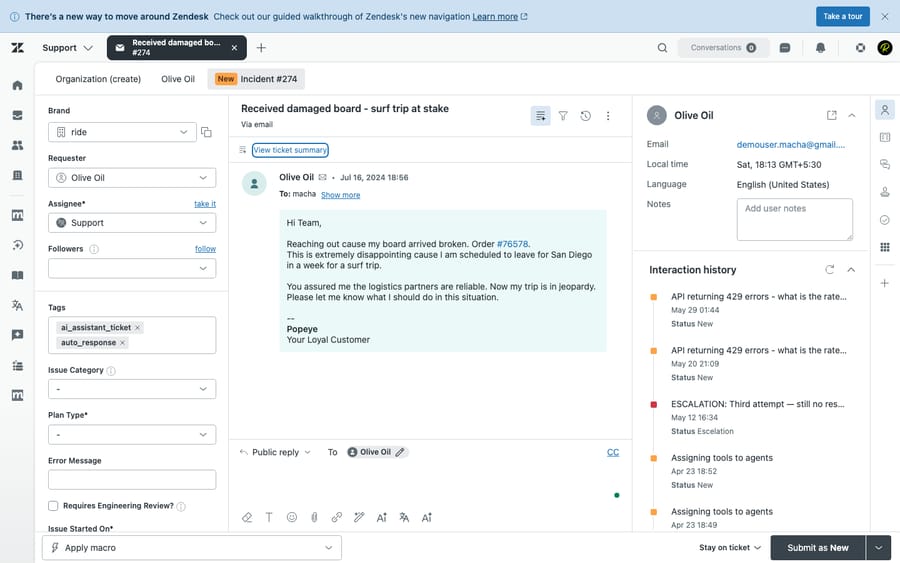The height and width of the screenshot is (563, 900).
Task: Show ticket events history icon
Action: (x=585, y=116)
